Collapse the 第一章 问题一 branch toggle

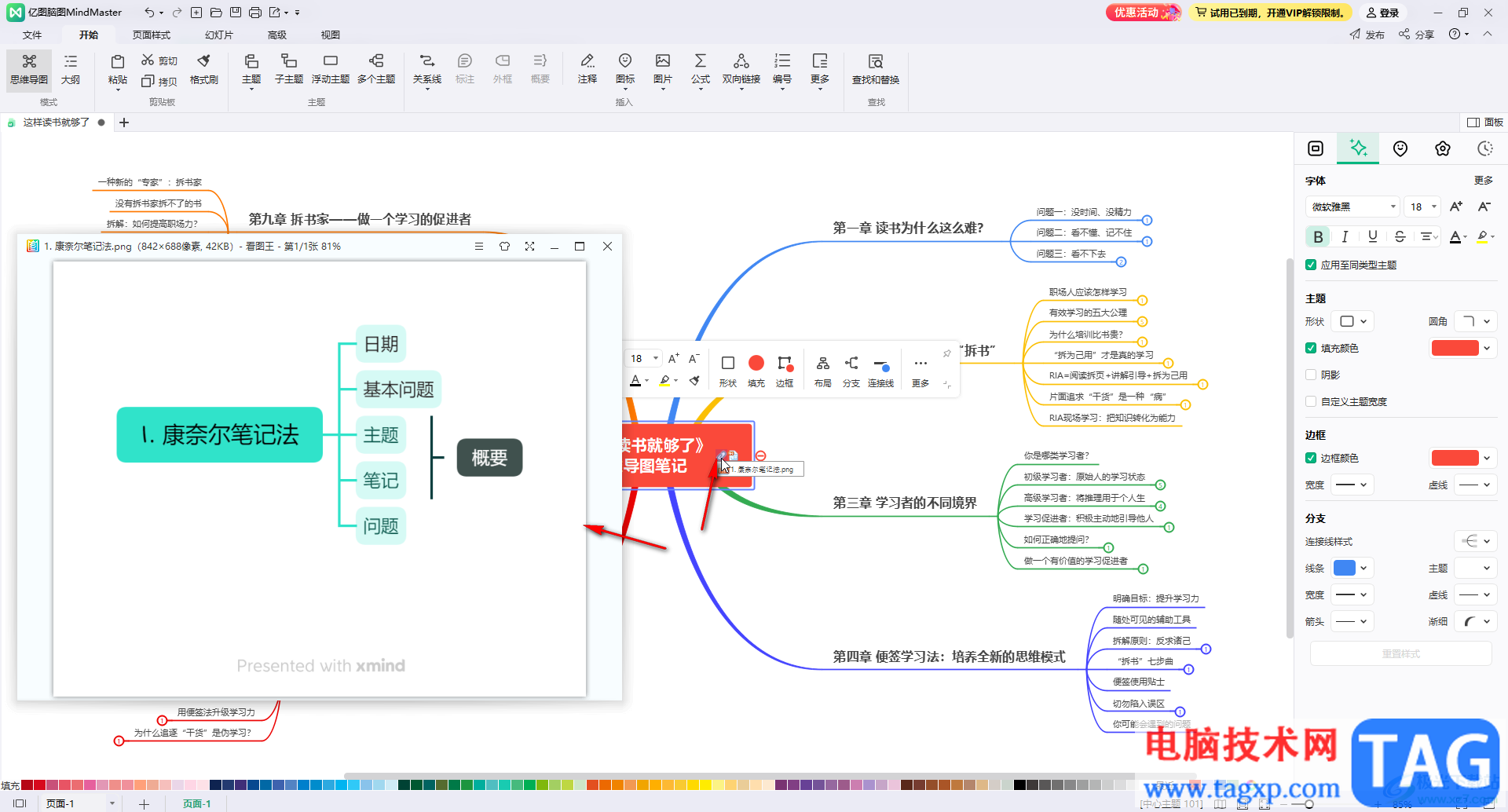pos(1147,220)
